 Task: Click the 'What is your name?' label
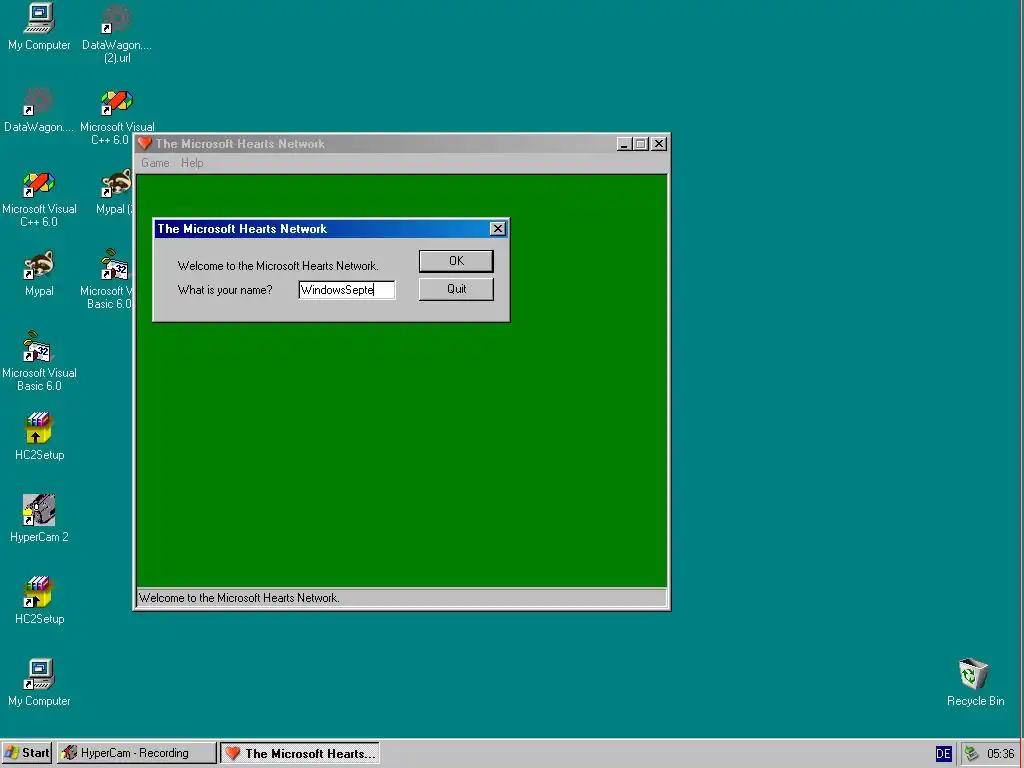pos(225,290)
